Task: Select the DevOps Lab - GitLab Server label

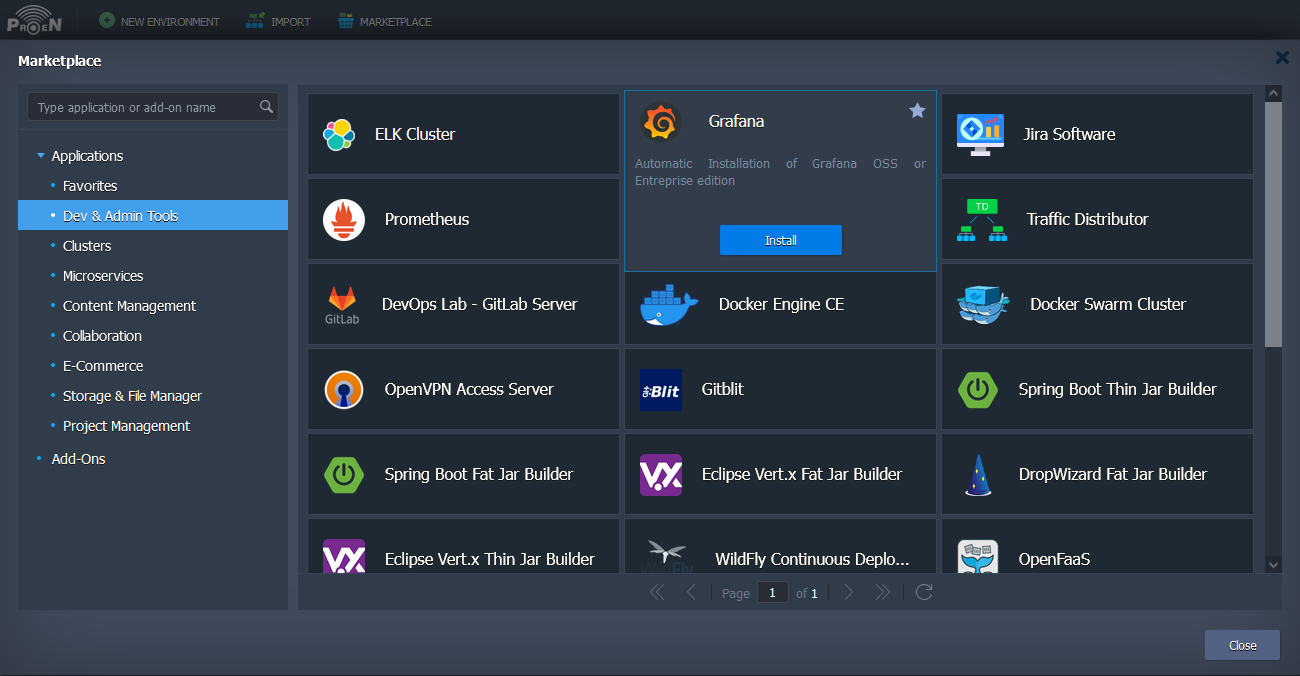Action: [x=480, y=304]
